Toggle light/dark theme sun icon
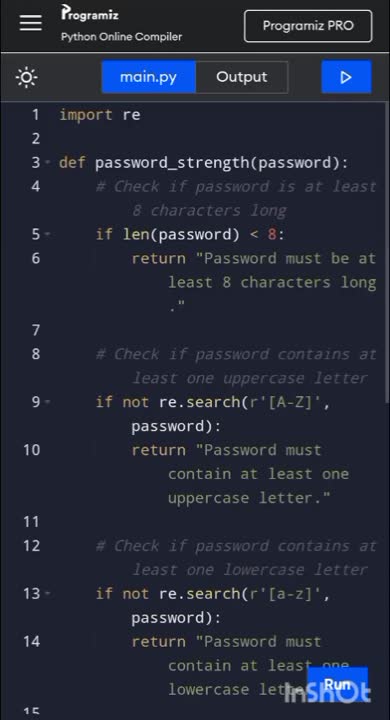The height and width of the screenshot is (720, 390). coord(27,77)
